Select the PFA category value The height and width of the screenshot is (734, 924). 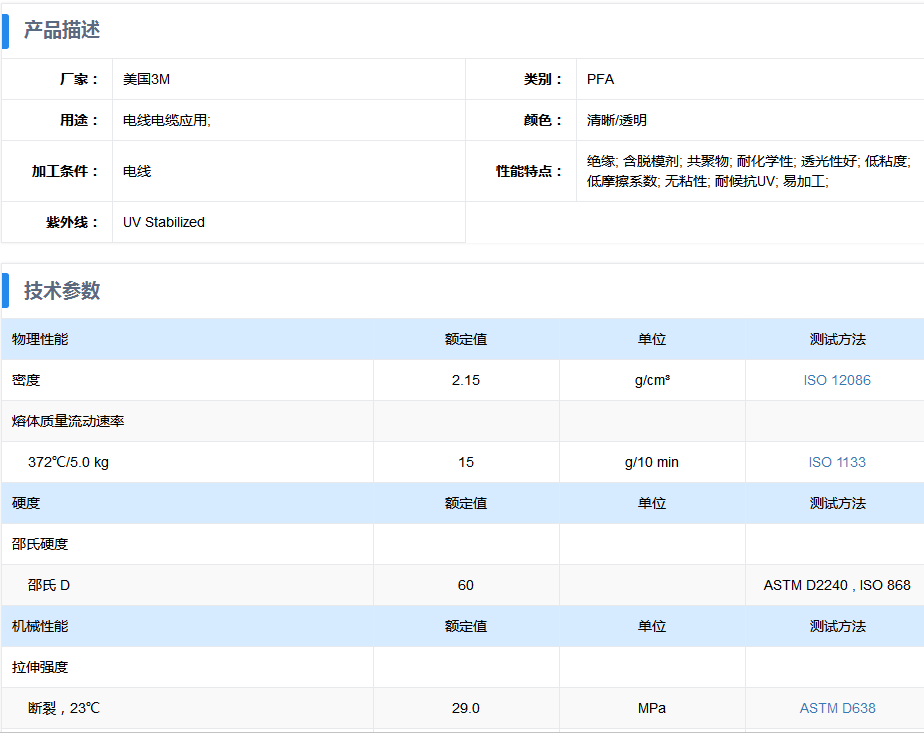coord(600,79)
